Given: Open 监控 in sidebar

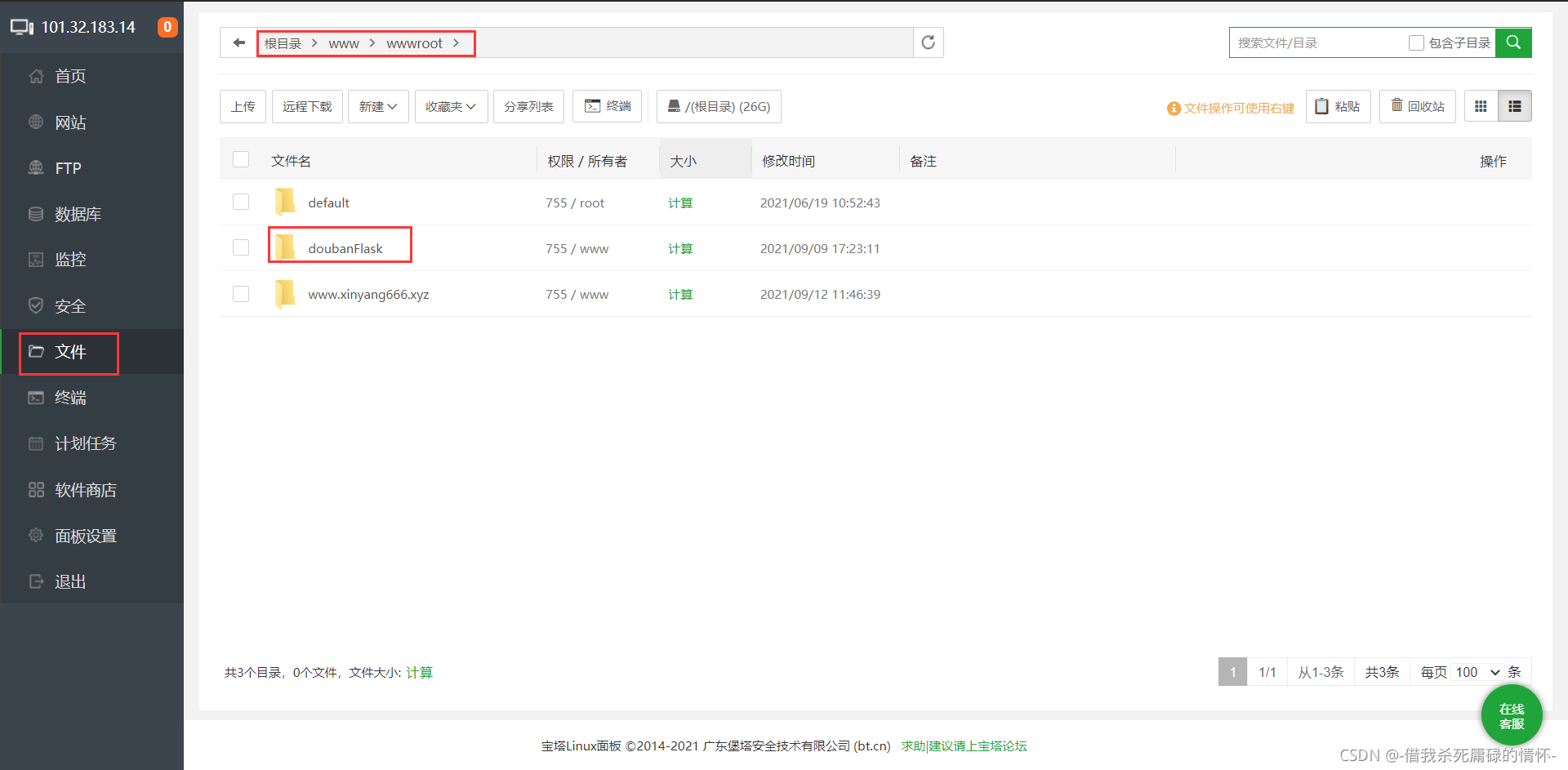Looking at the screenshot, I should (92, 260).
